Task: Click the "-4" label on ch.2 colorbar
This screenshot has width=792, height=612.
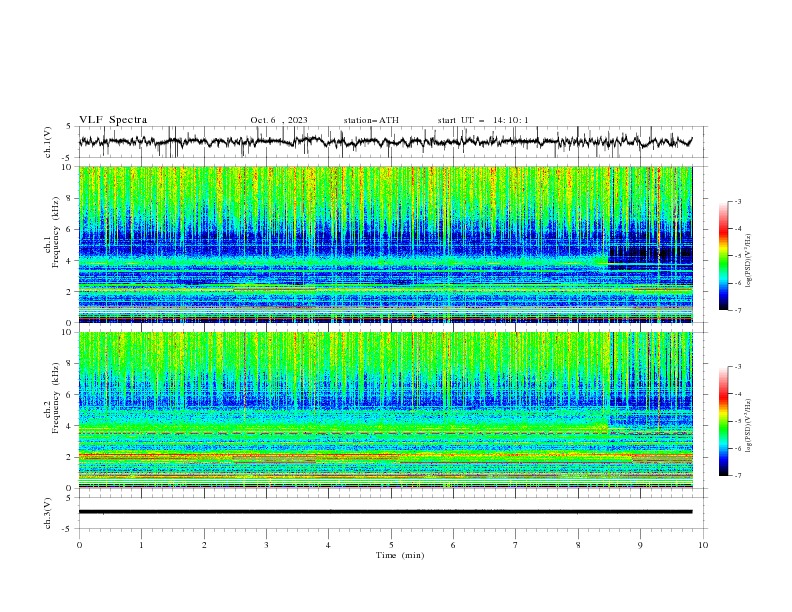Action: [737, 394]
